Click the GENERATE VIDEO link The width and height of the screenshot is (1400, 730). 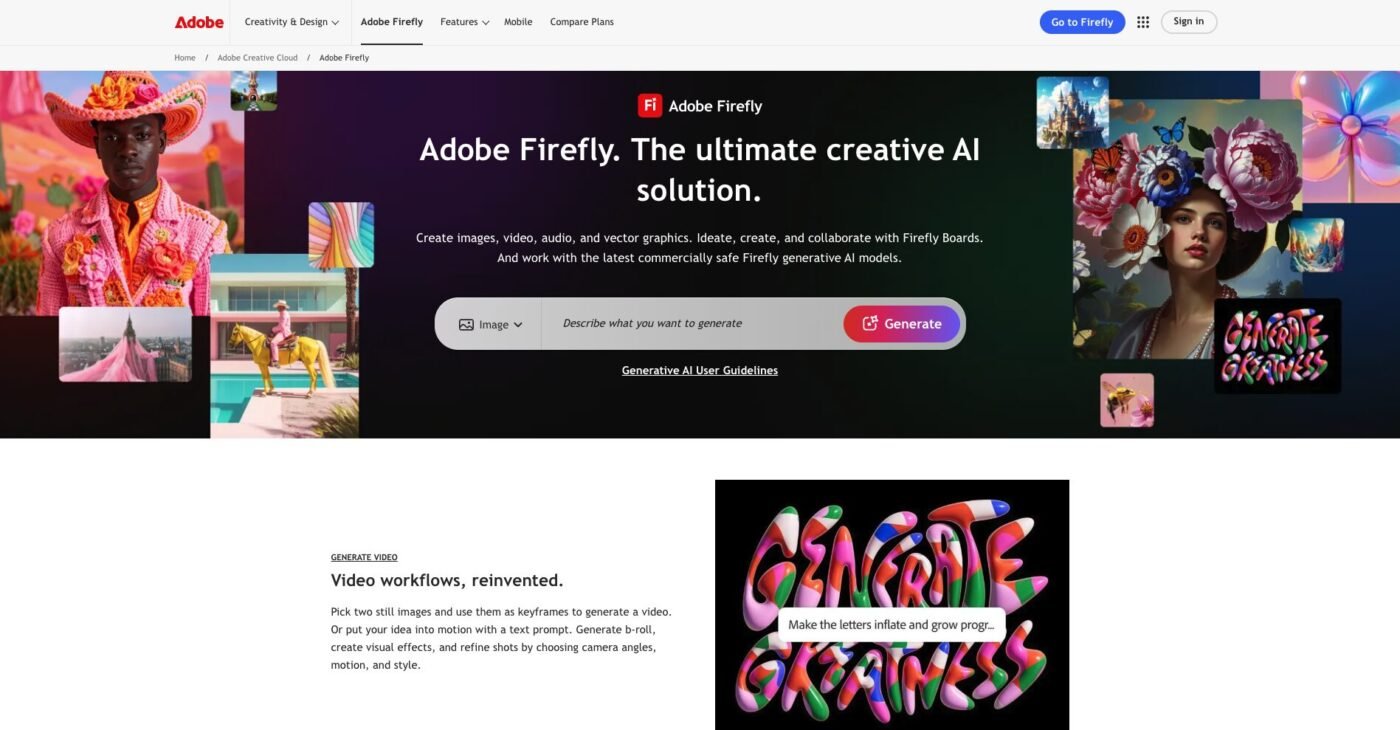pos(364,557)
